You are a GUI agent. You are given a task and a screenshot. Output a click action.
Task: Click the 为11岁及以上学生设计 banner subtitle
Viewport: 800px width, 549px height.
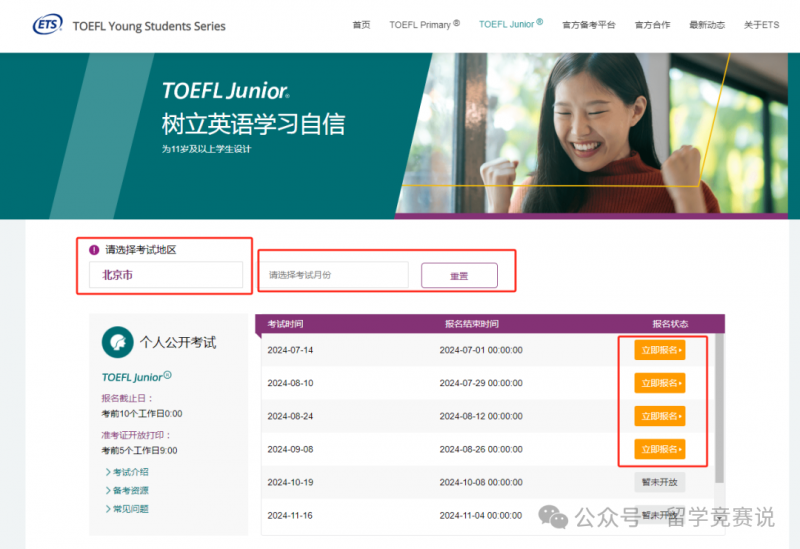(207, 149)
